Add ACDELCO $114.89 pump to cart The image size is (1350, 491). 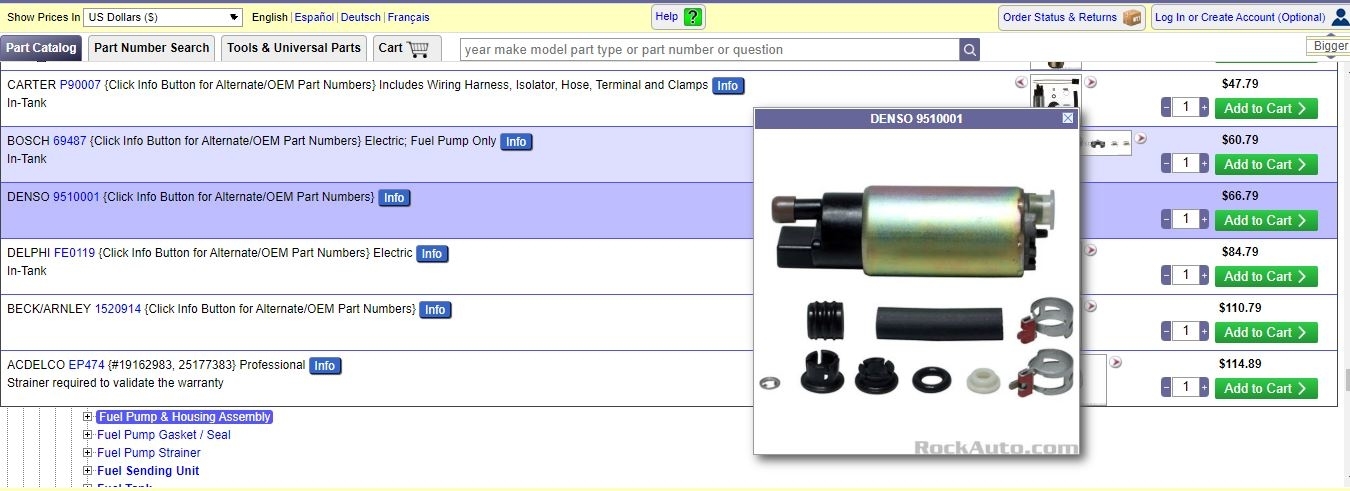click(x=1266, y=388)
